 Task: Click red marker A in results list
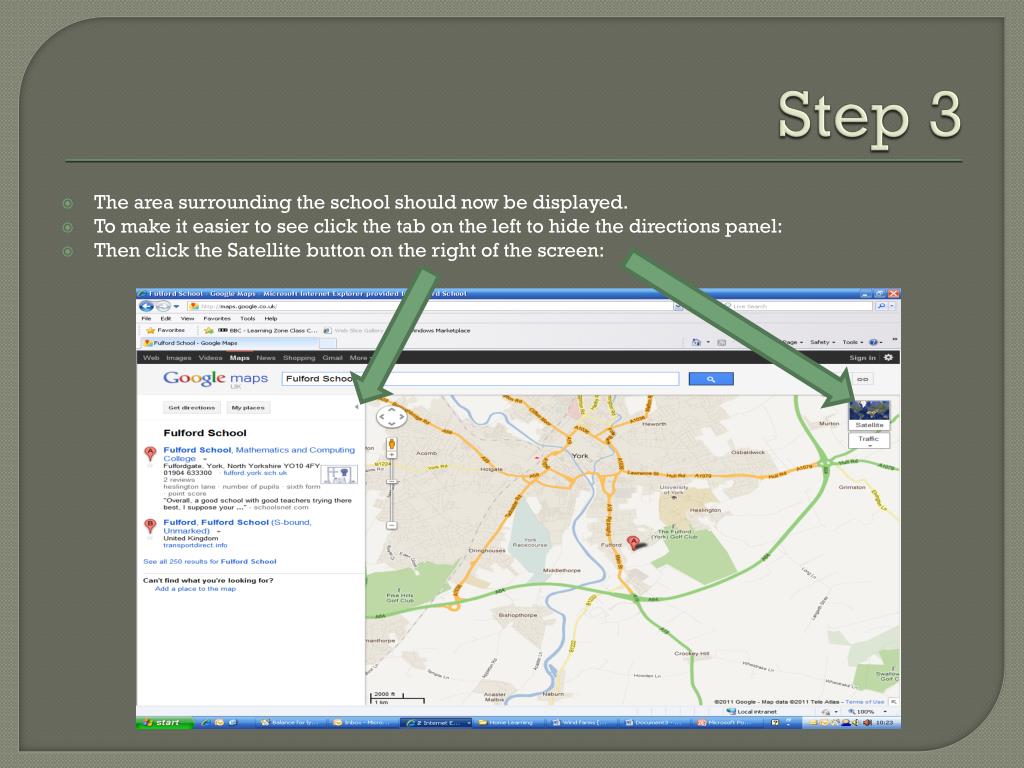tap(150, 453)
